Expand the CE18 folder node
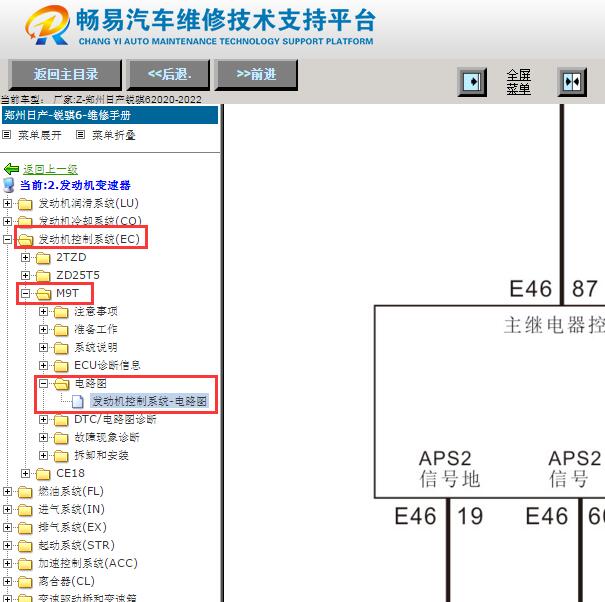605x602 pixels. 25,473
